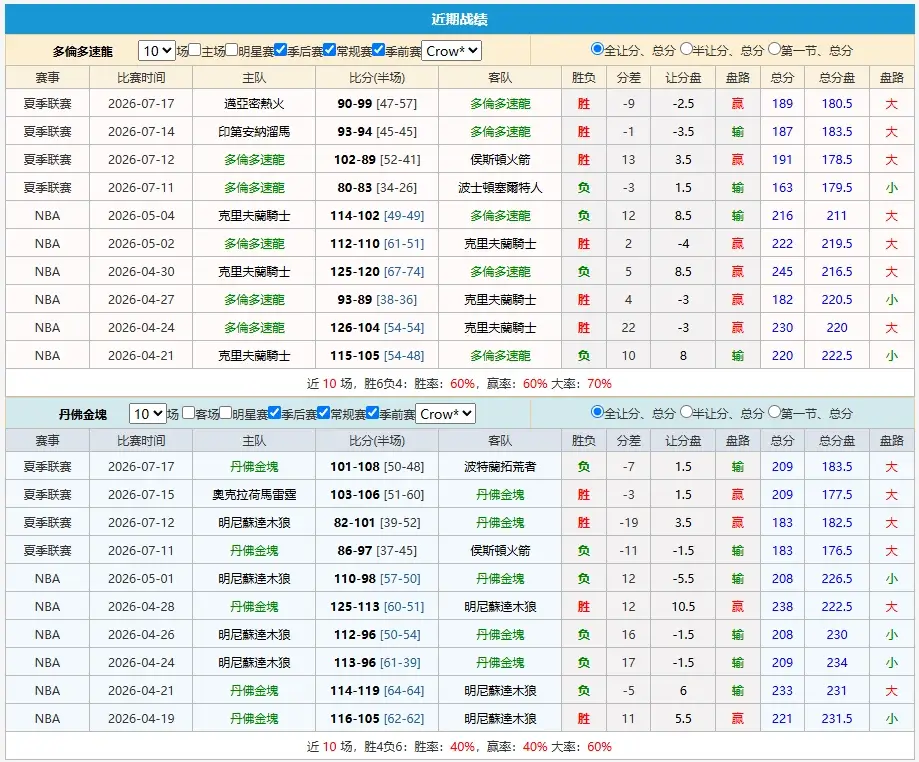Click the 125-120 score
Image resolution: width=919 pixels, height=762 pixels.
click(355, 271)
